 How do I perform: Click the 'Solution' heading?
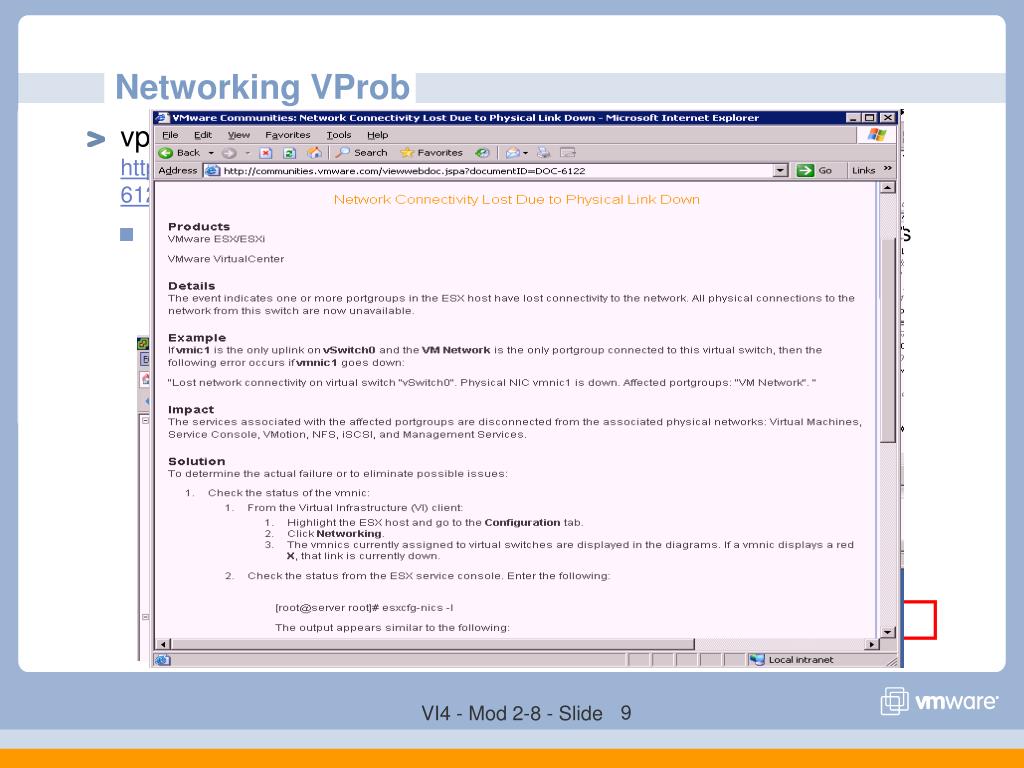[197, 461]
